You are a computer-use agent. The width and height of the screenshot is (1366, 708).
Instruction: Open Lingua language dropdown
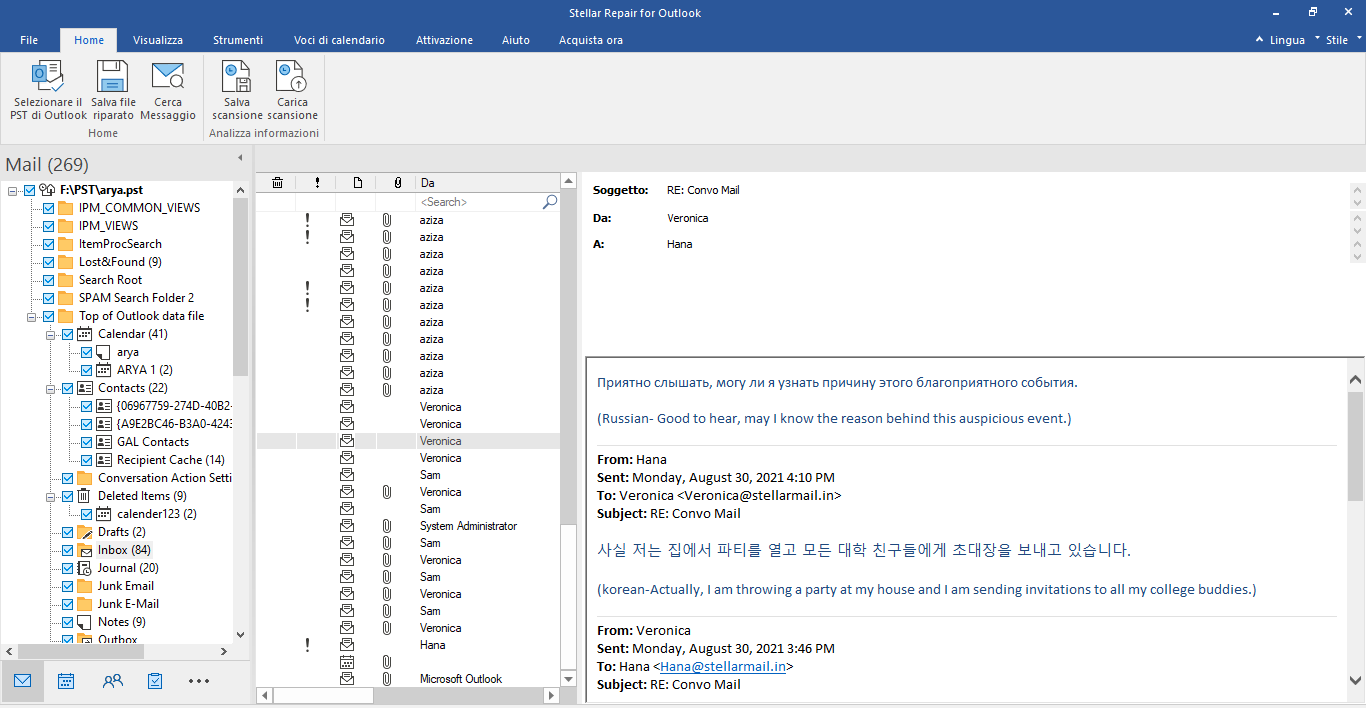click(1287, 40)
